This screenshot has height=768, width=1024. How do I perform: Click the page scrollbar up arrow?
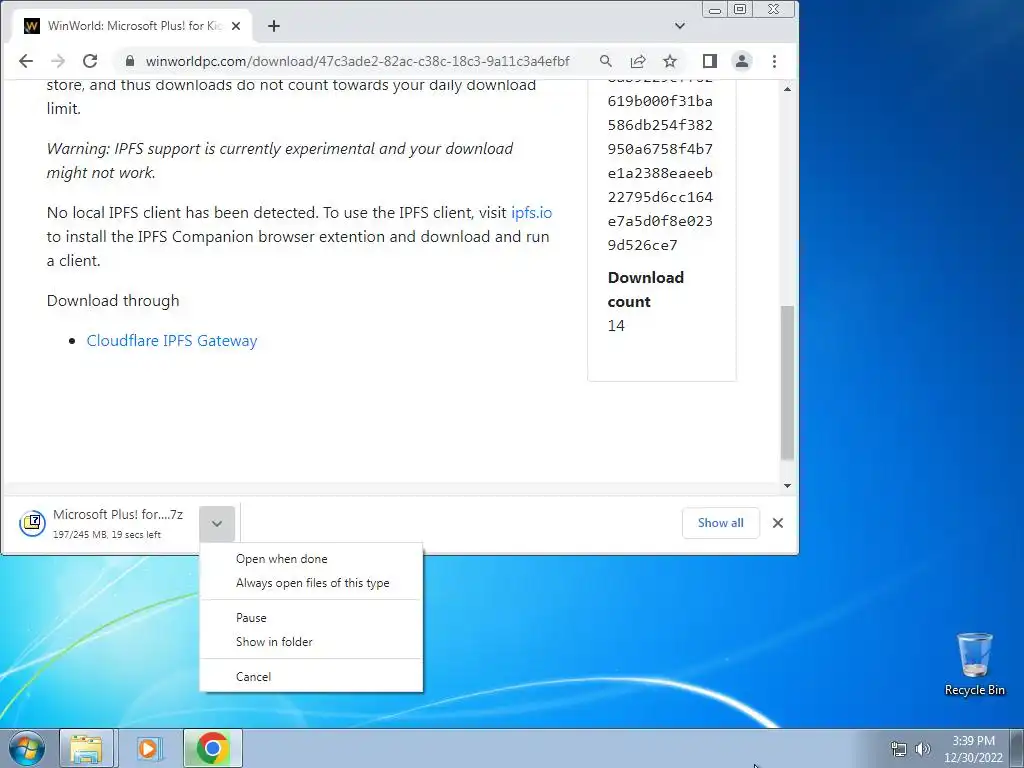pyautogui.click(x=788, y=89)
